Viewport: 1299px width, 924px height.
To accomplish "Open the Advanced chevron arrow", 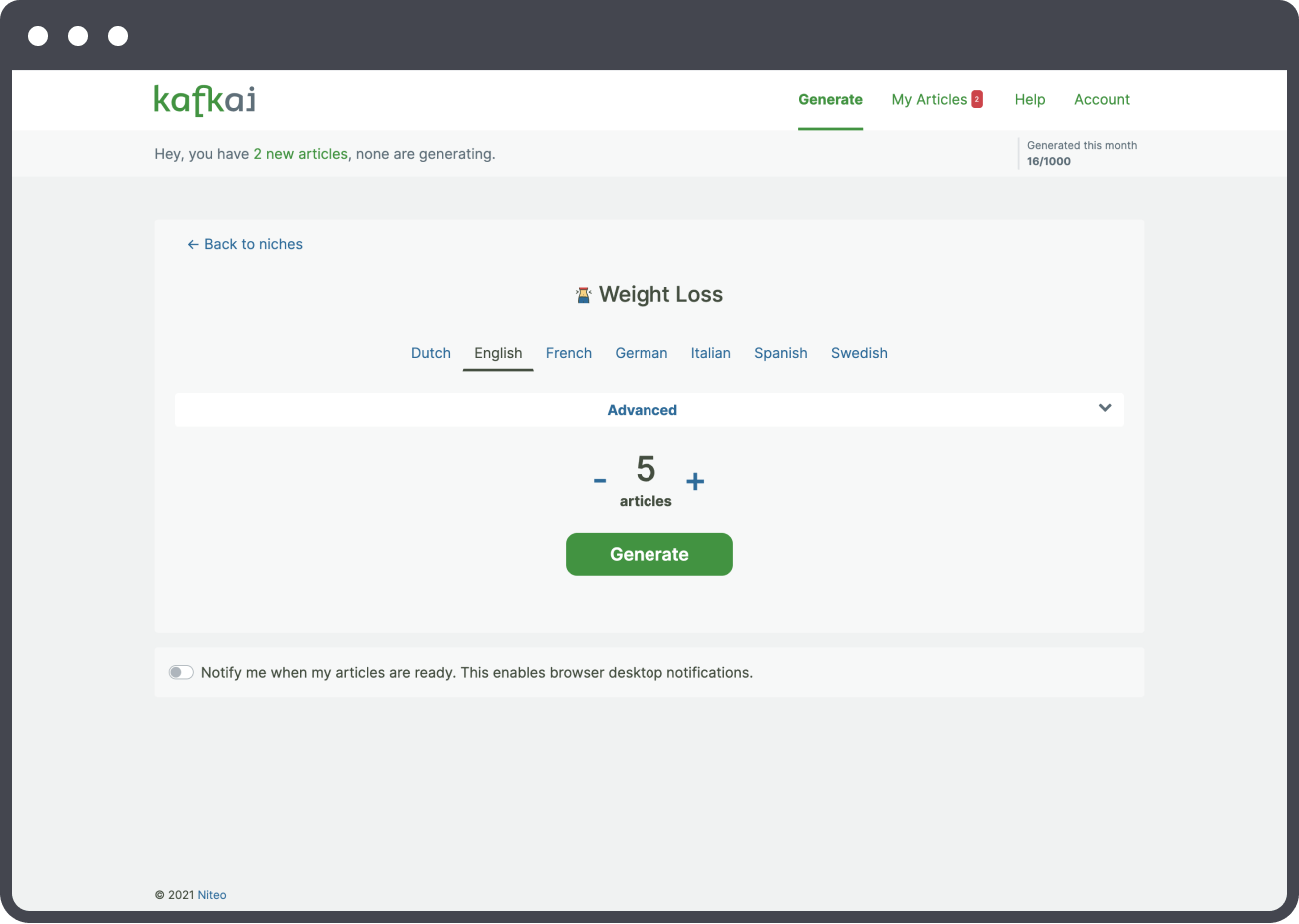I will click(1105, 408).
